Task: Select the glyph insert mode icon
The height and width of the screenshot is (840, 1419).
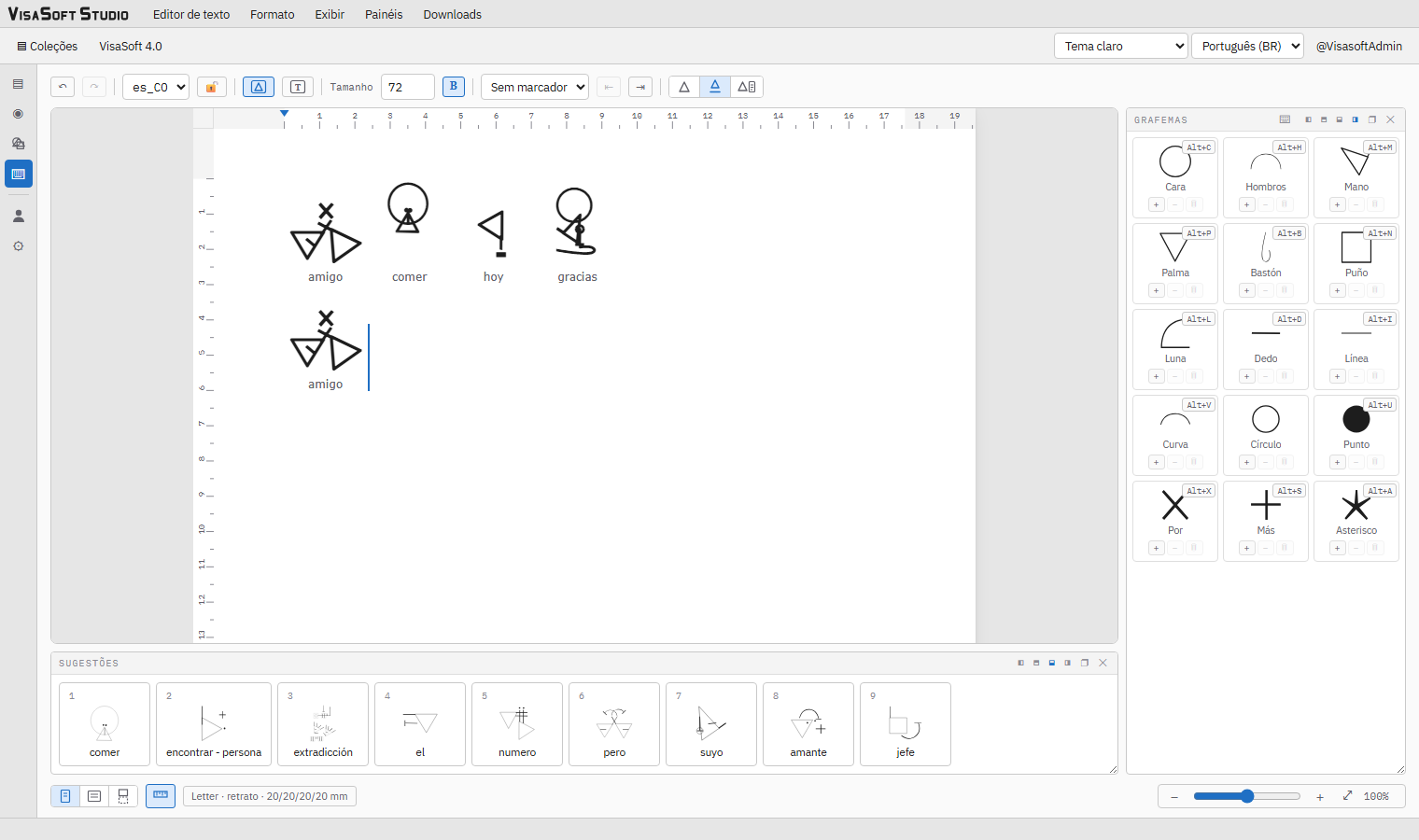Action: tap(259, 87)
